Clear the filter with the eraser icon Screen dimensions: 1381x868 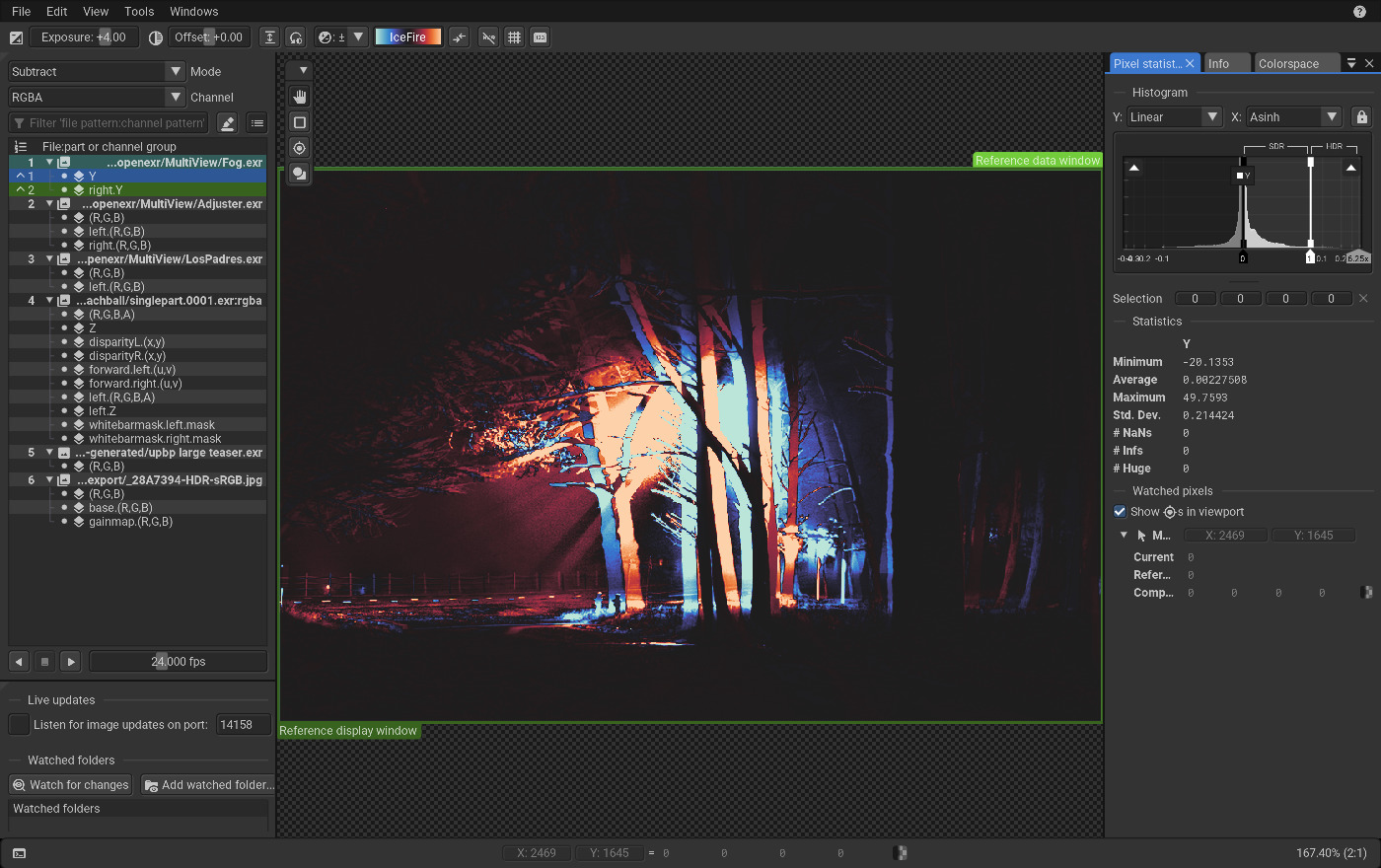coord(227,123)
